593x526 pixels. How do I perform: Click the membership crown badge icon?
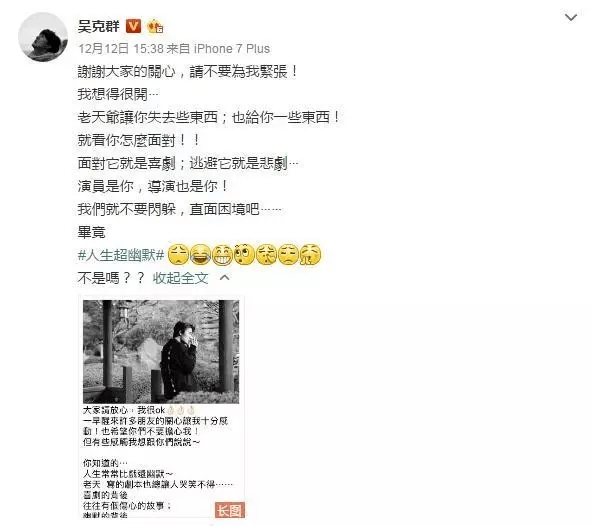pyautogui.click(x=155, y=26)
